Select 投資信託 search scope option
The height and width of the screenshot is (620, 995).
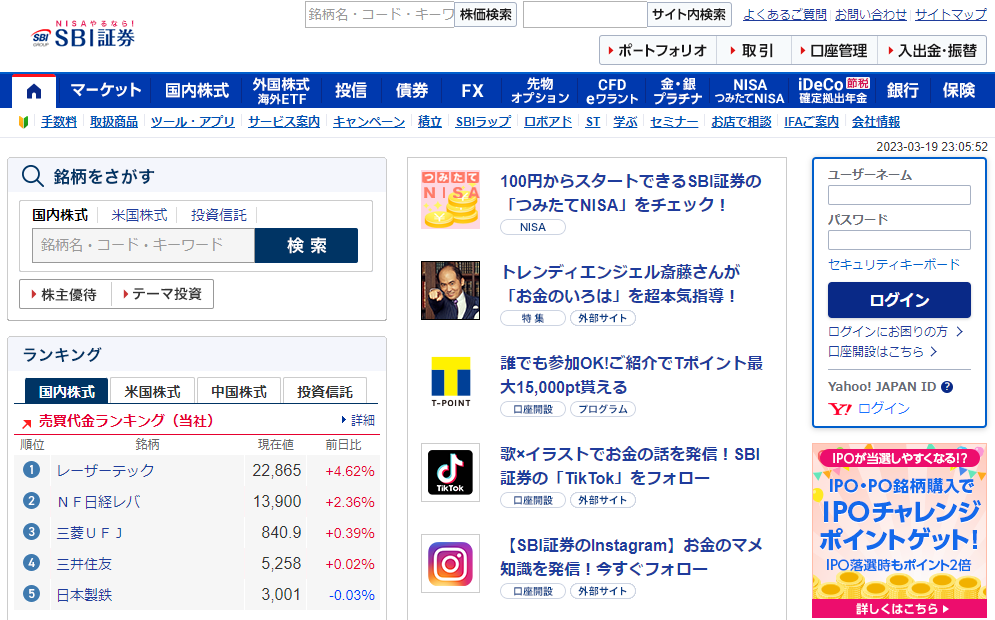pyautogui.click(x=218, y=215)
